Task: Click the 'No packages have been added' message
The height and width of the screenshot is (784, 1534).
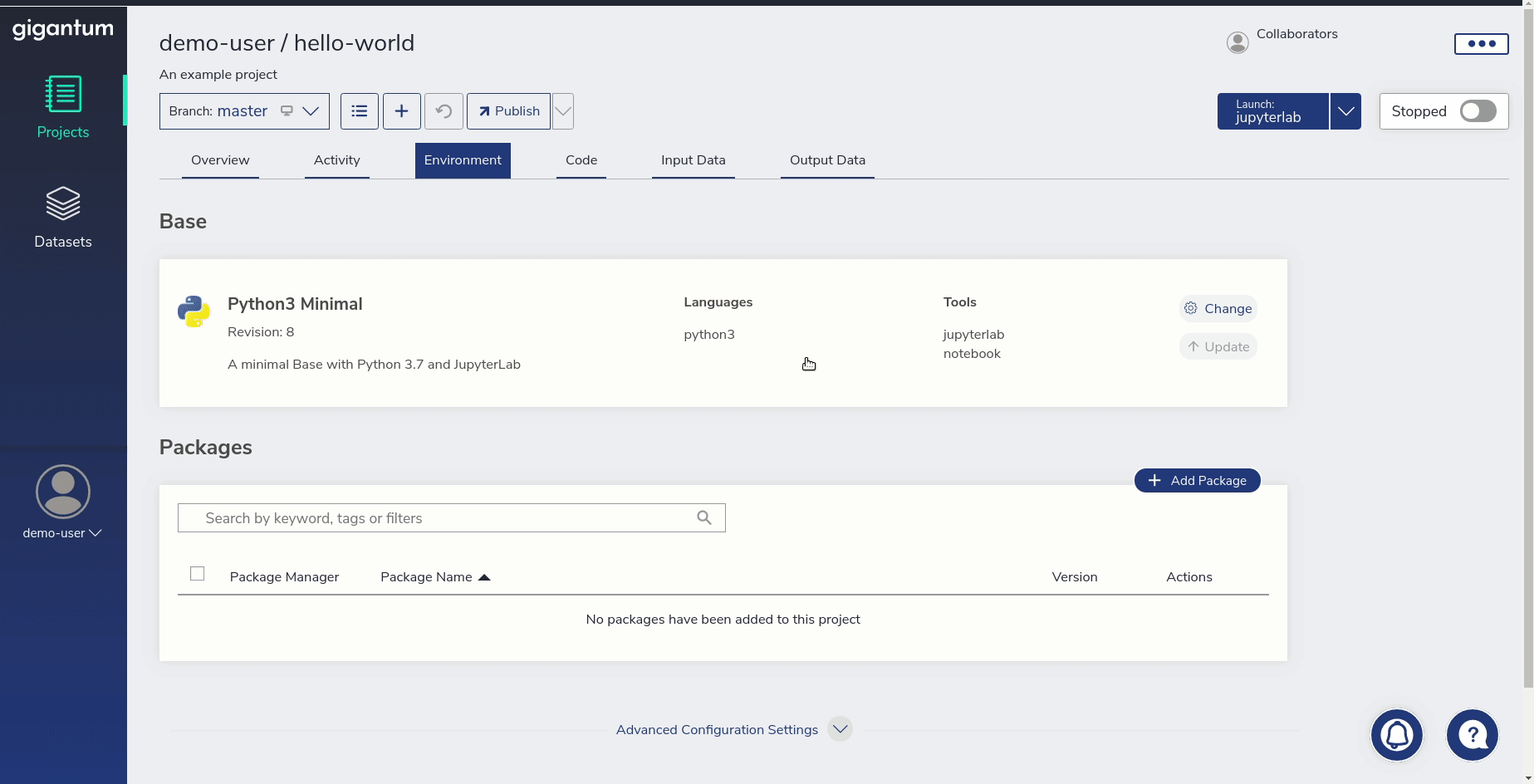Action: (x=723, y=620)
